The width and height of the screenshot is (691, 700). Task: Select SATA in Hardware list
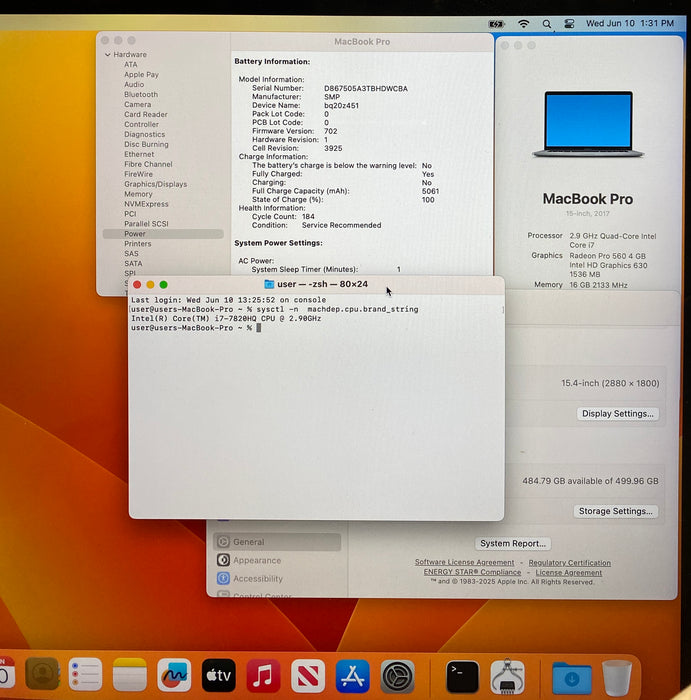(x=133, y=263)
